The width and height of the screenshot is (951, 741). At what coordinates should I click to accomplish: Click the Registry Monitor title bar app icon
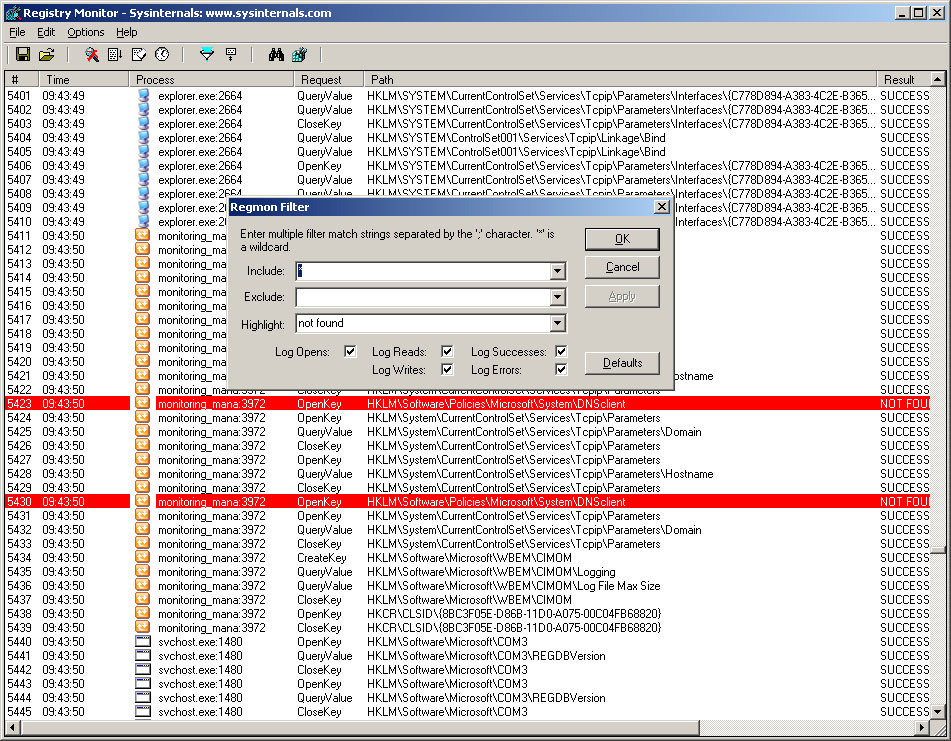[13, 12]
